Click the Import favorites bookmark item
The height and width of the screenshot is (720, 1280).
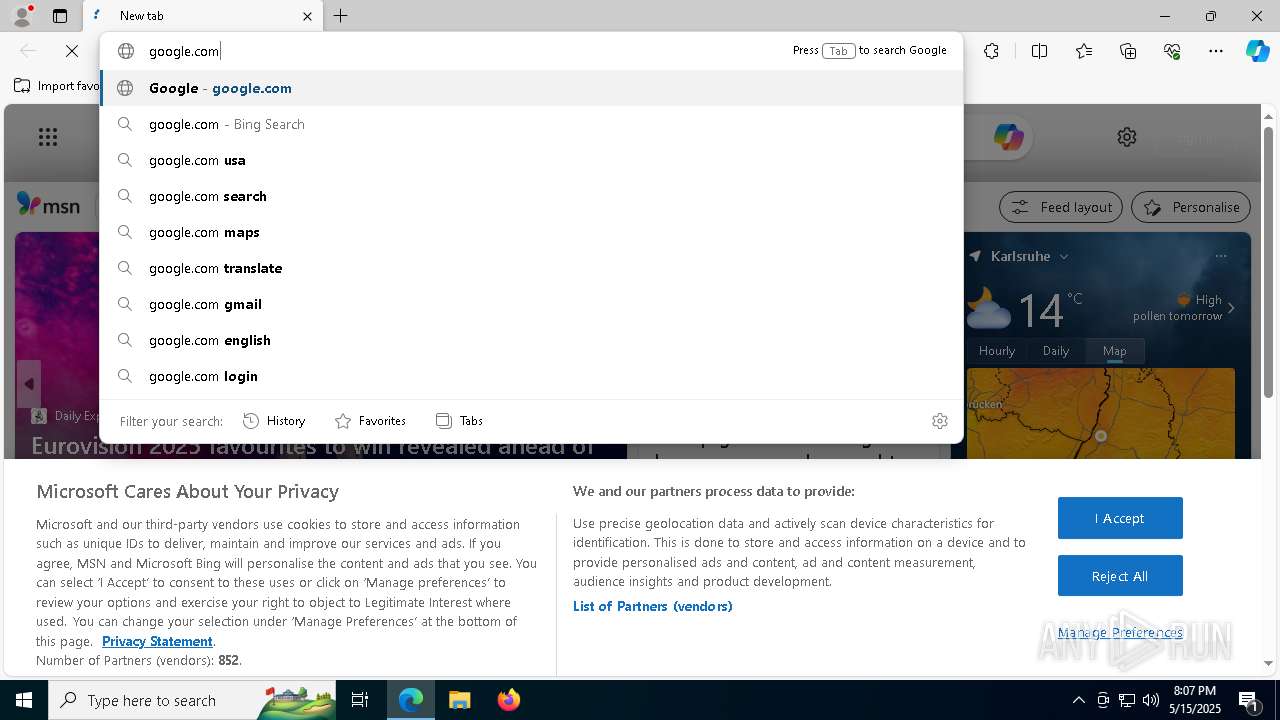click(57, 86)
